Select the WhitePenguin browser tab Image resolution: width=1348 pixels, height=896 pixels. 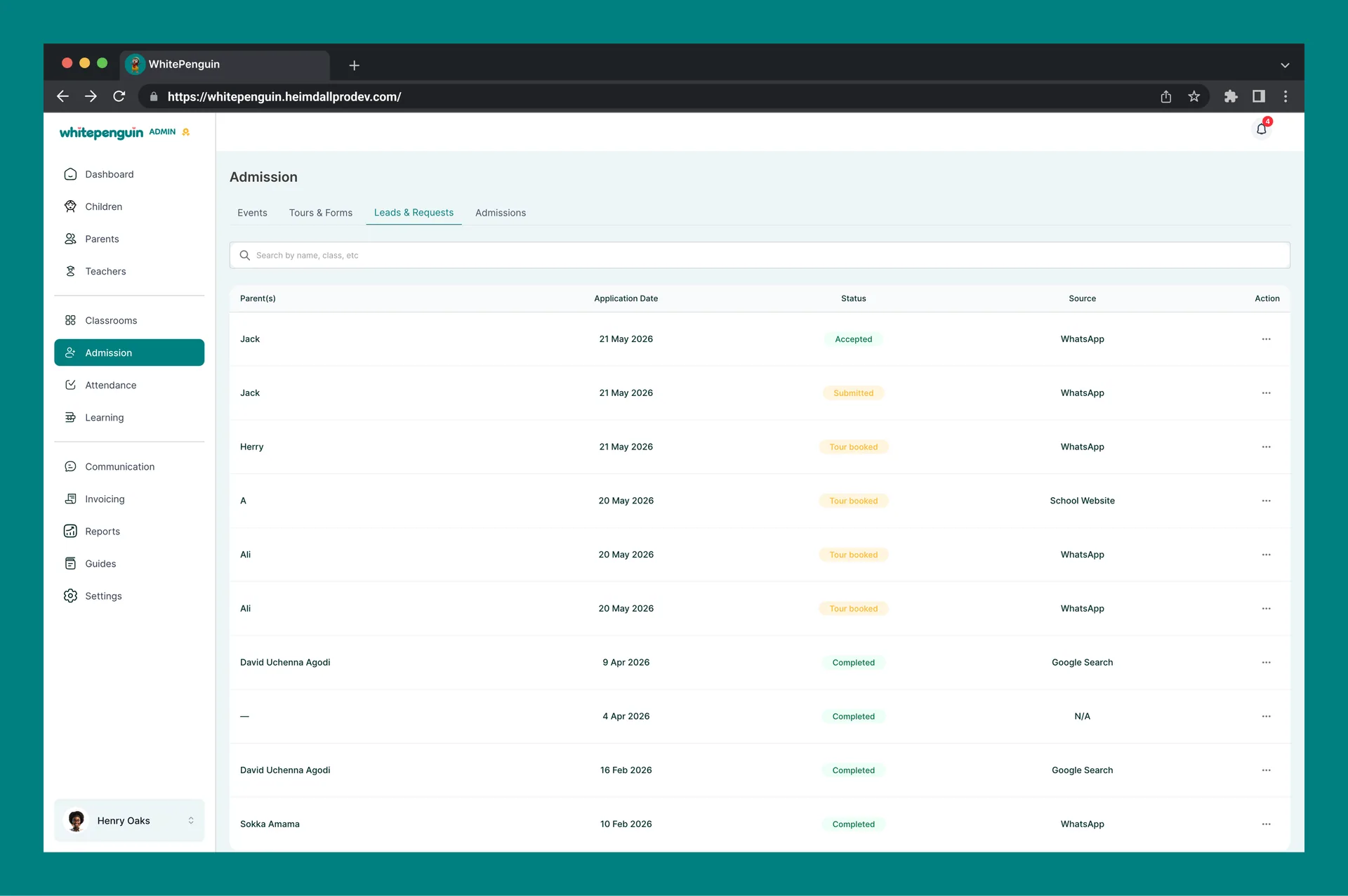[225, 65]
